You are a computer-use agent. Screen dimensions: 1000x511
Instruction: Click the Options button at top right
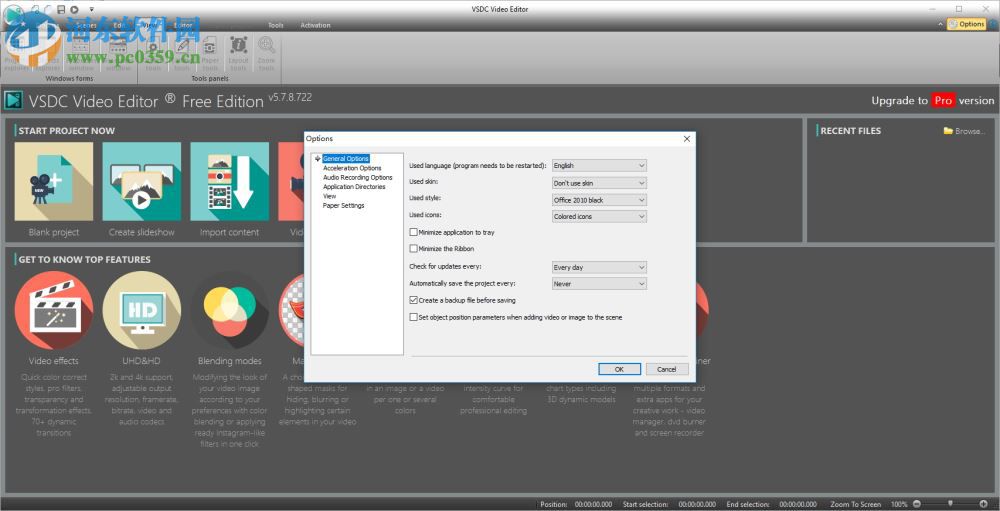967,24
